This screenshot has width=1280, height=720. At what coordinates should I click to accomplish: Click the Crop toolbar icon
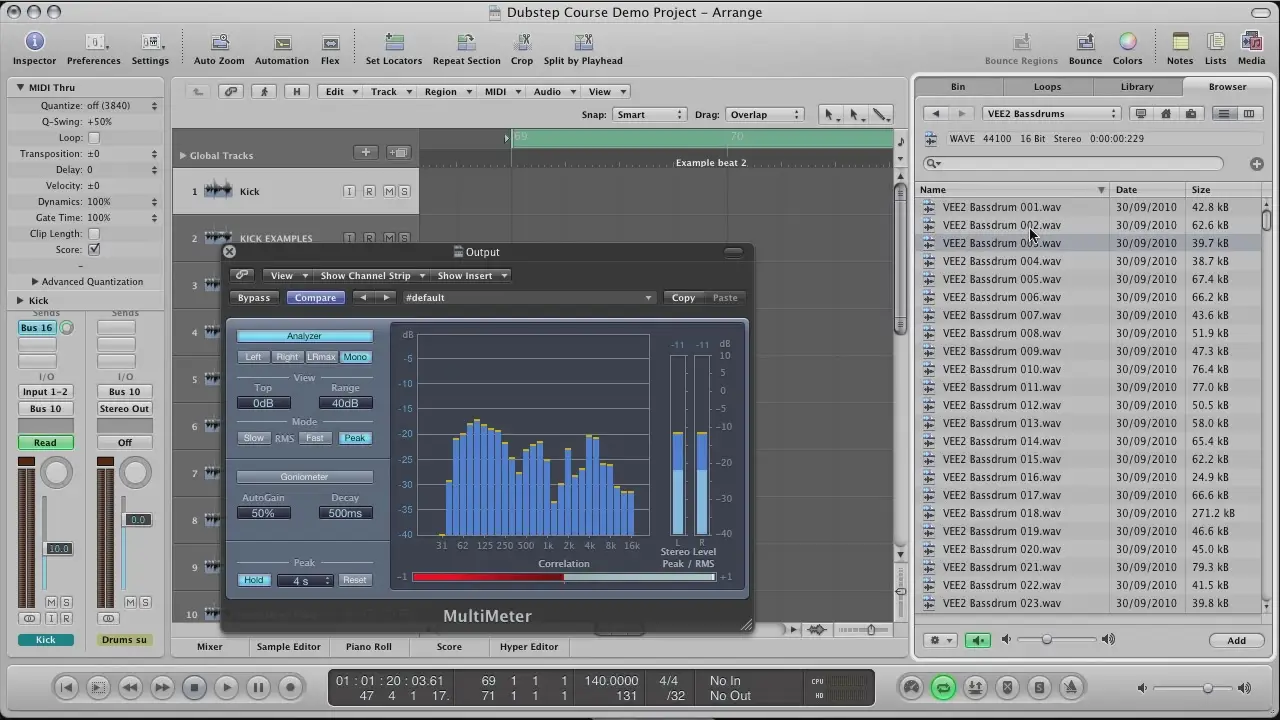(521, 43)
